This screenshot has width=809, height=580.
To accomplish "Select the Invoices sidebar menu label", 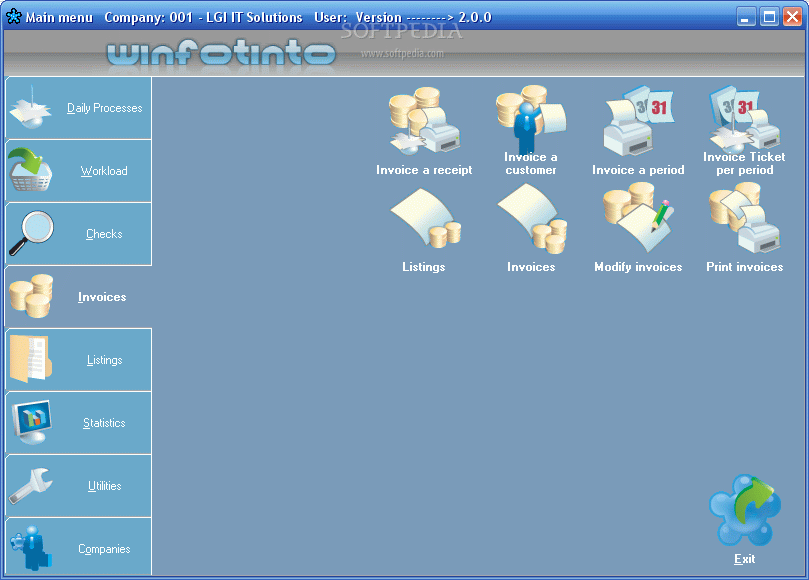I will [102, 297].
